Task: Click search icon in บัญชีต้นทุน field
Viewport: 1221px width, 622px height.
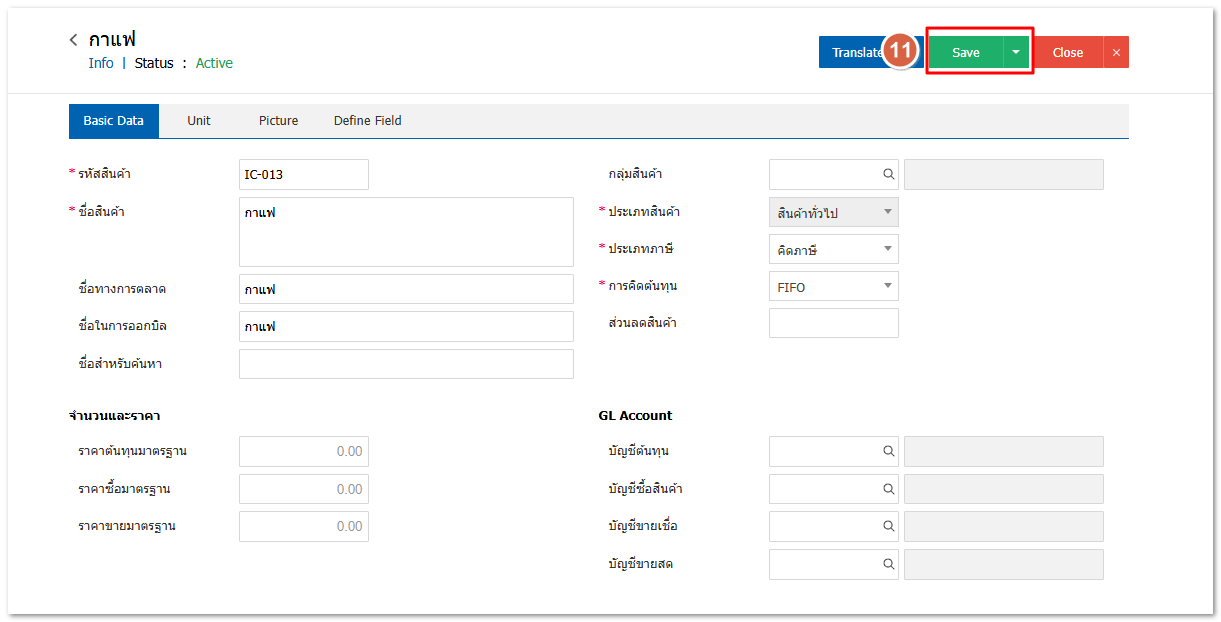Action: [x=888, y=452]
